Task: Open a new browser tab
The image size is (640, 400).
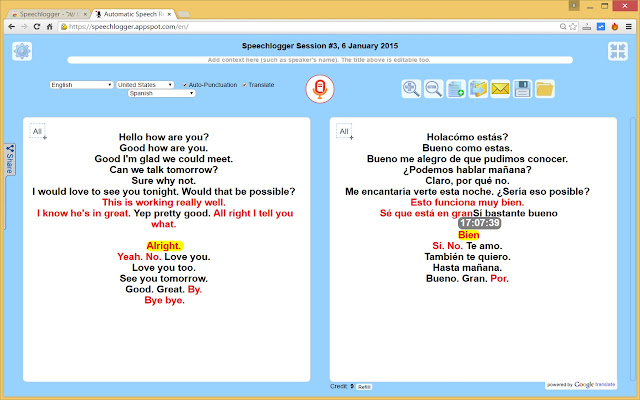Action: pyautogui.click(x=184, y=15)
